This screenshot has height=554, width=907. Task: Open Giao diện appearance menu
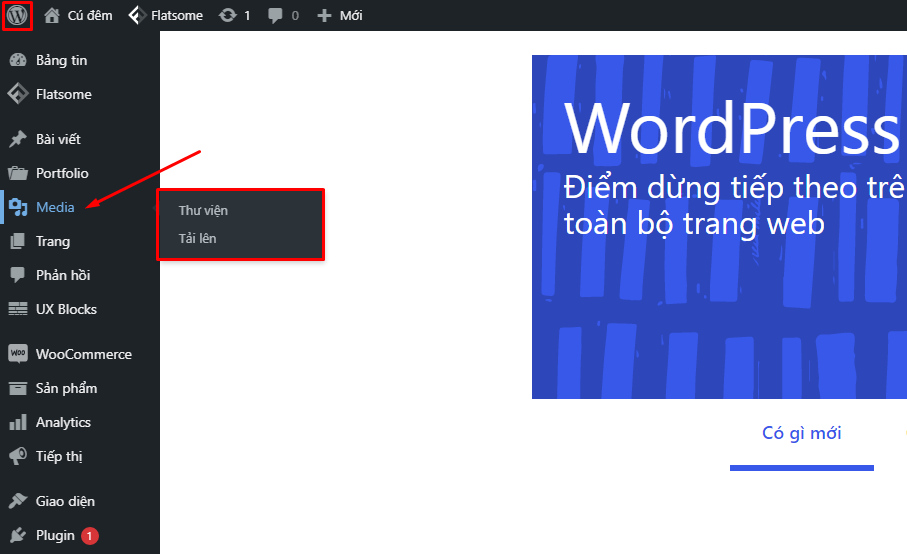[65, 501]
